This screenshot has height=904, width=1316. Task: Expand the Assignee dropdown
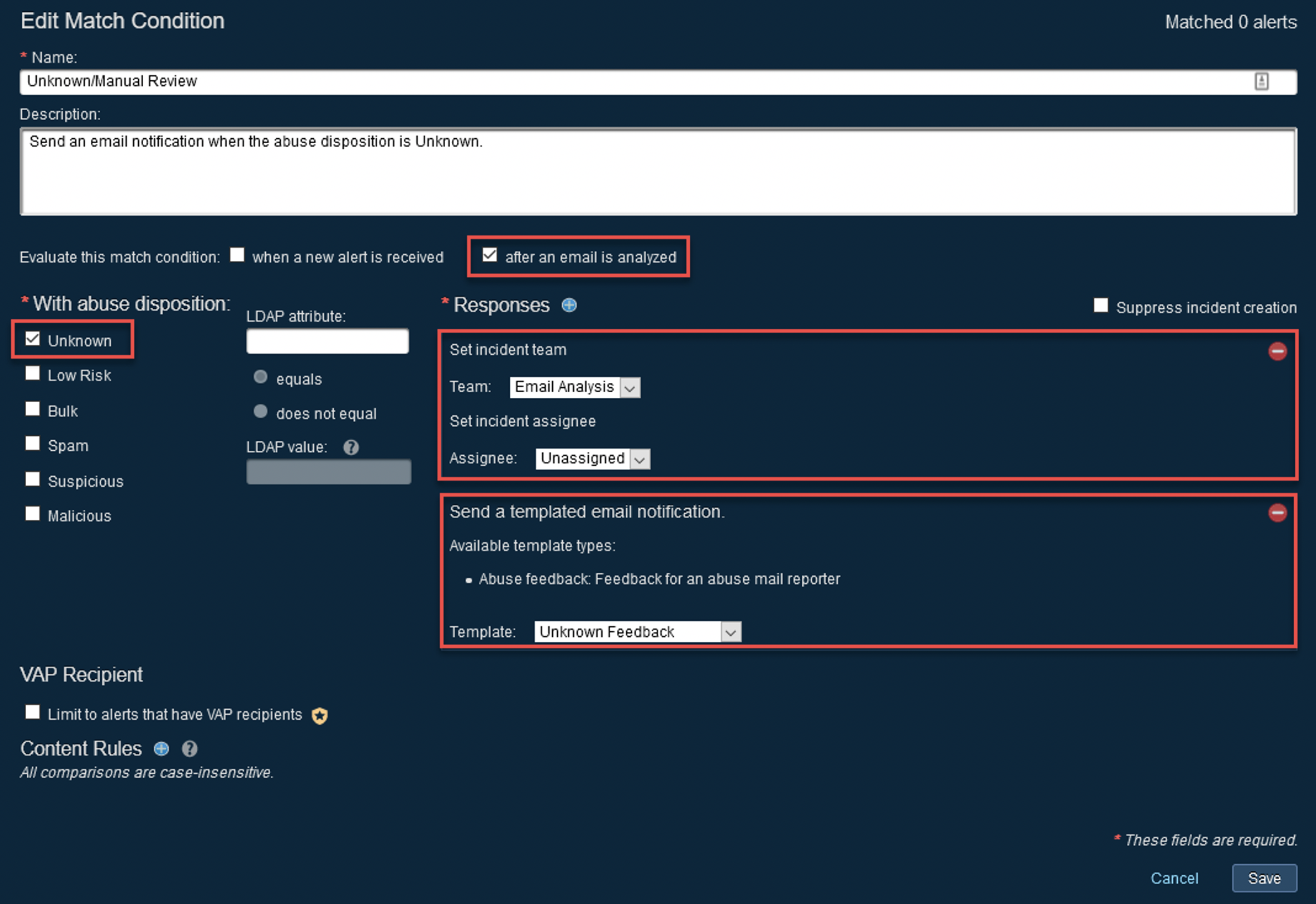tap(592, 459)
